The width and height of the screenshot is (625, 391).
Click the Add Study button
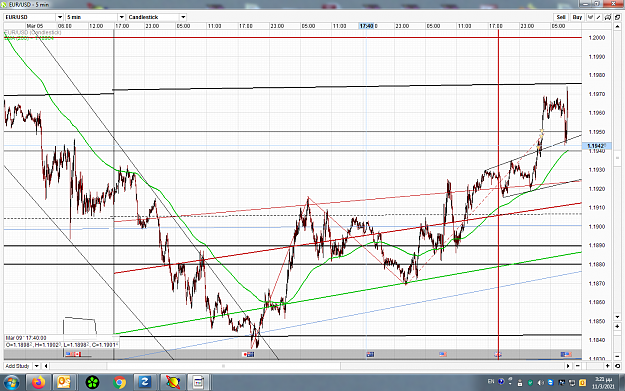click(18, 366)
